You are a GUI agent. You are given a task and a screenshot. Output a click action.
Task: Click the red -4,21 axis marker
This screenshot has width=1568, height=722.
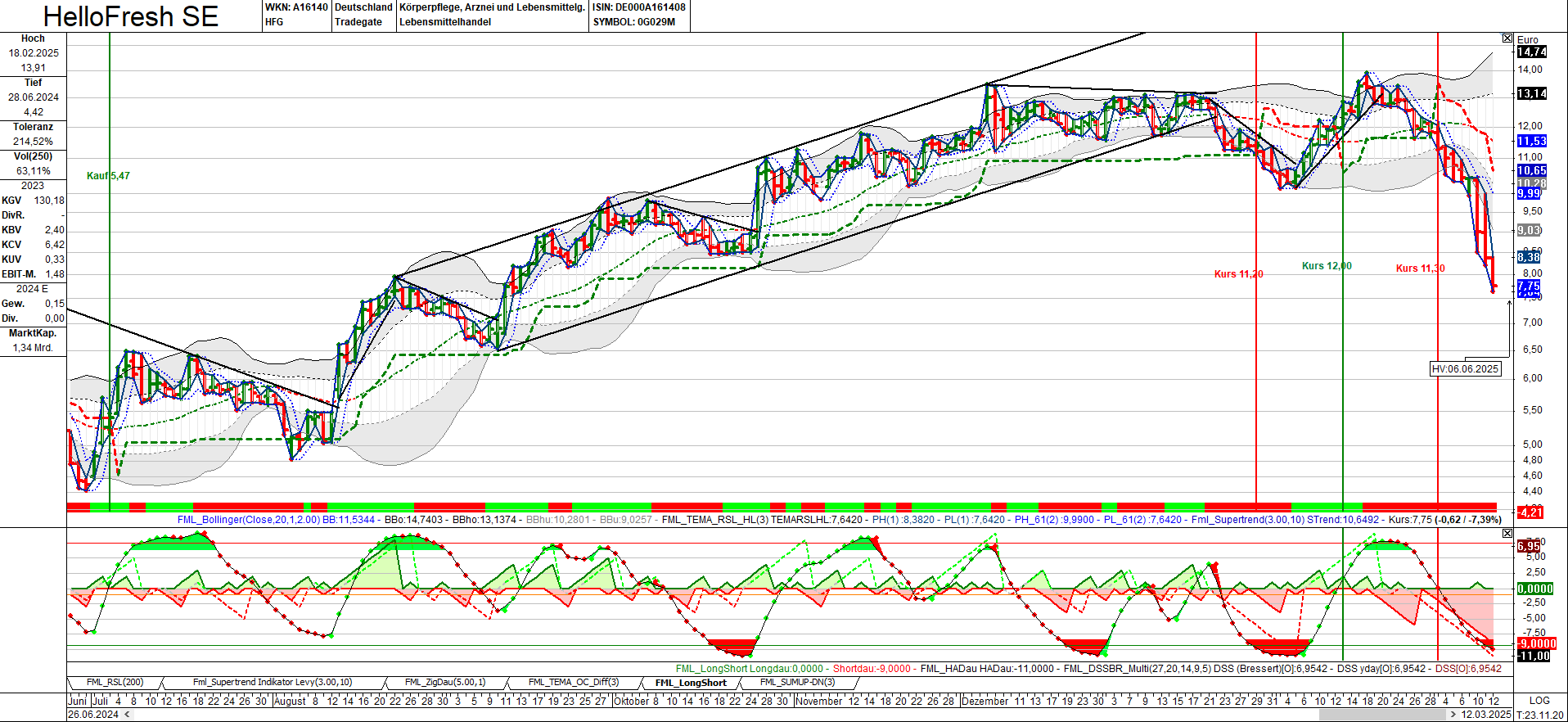[1530, 512]
